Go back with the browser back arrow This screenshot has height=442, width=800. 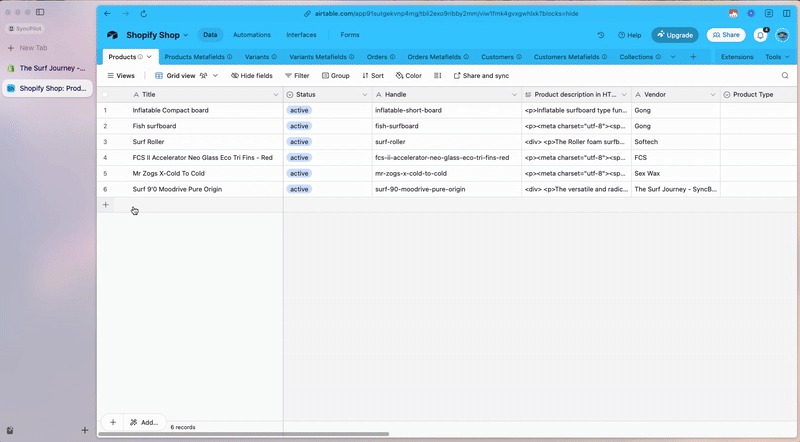point(107,14)
